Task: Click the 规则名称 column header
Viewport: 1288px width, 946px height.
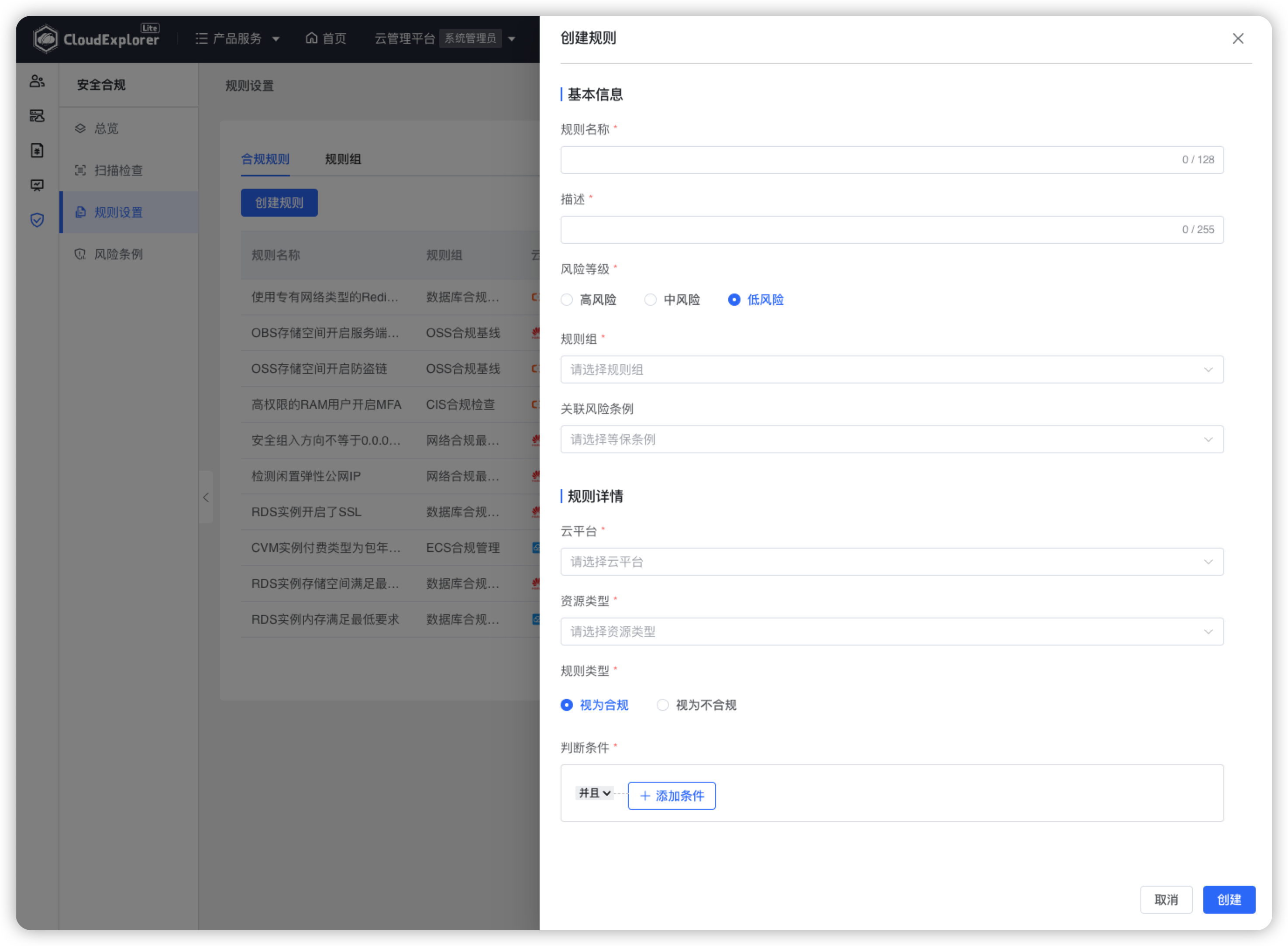Action: [276, 255]
